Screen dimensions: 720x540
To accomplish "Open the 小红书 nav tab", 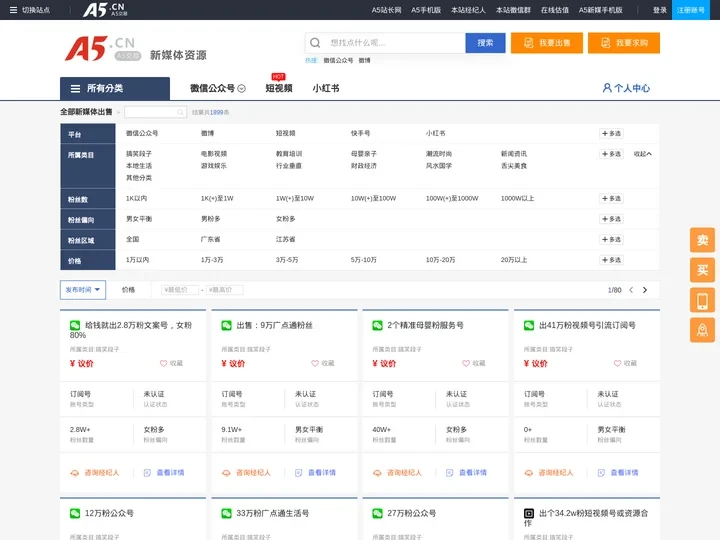I will point(326,88).
